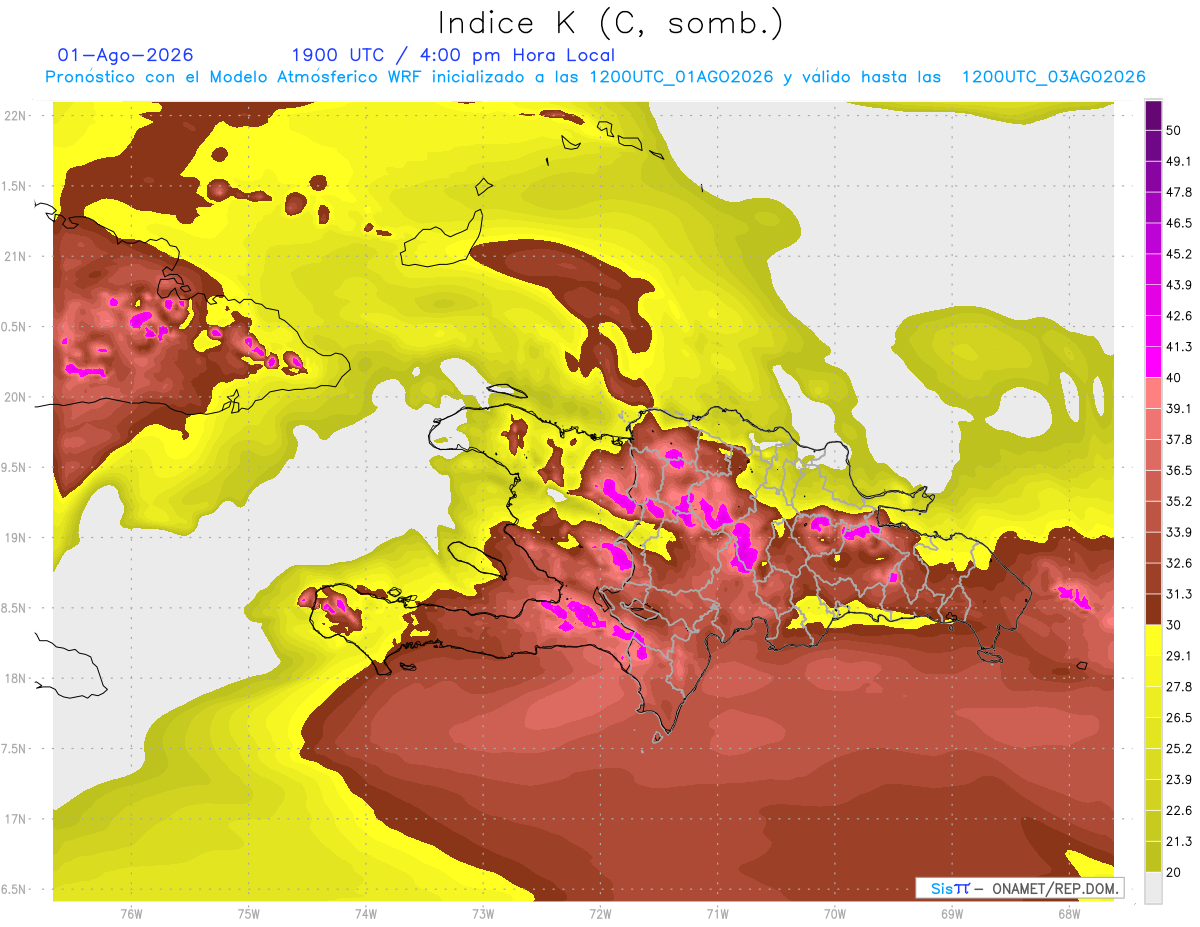This screenshot has width=1200, height=927.
Task: Click the legend value 42.6
Action: pyautogui.click(x=1179, y=316)
